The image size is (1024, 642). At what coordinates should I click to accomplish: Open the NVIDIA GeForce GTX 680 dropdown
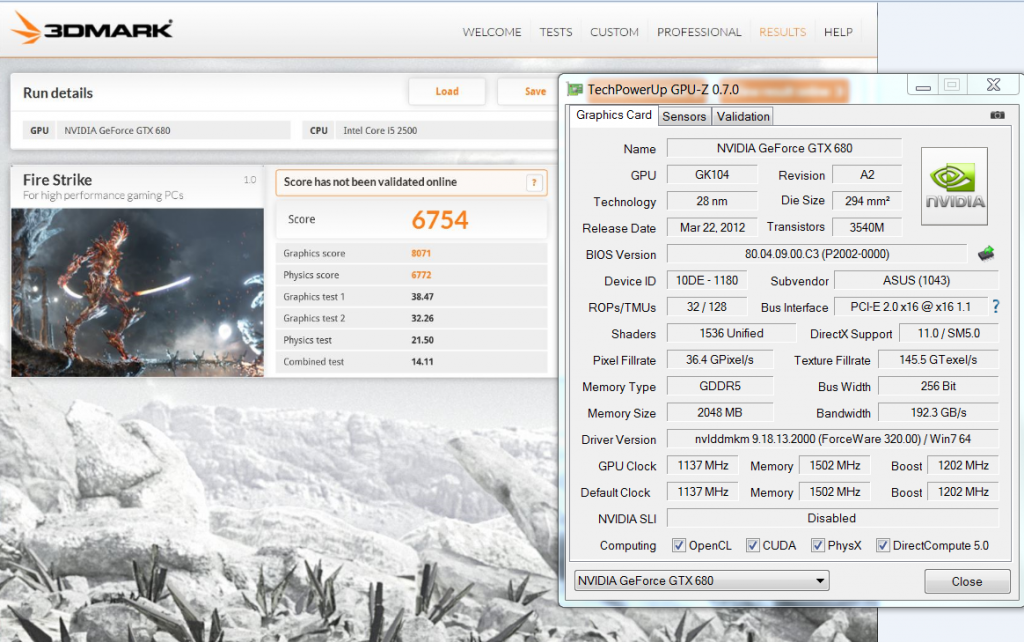[702, 581]
